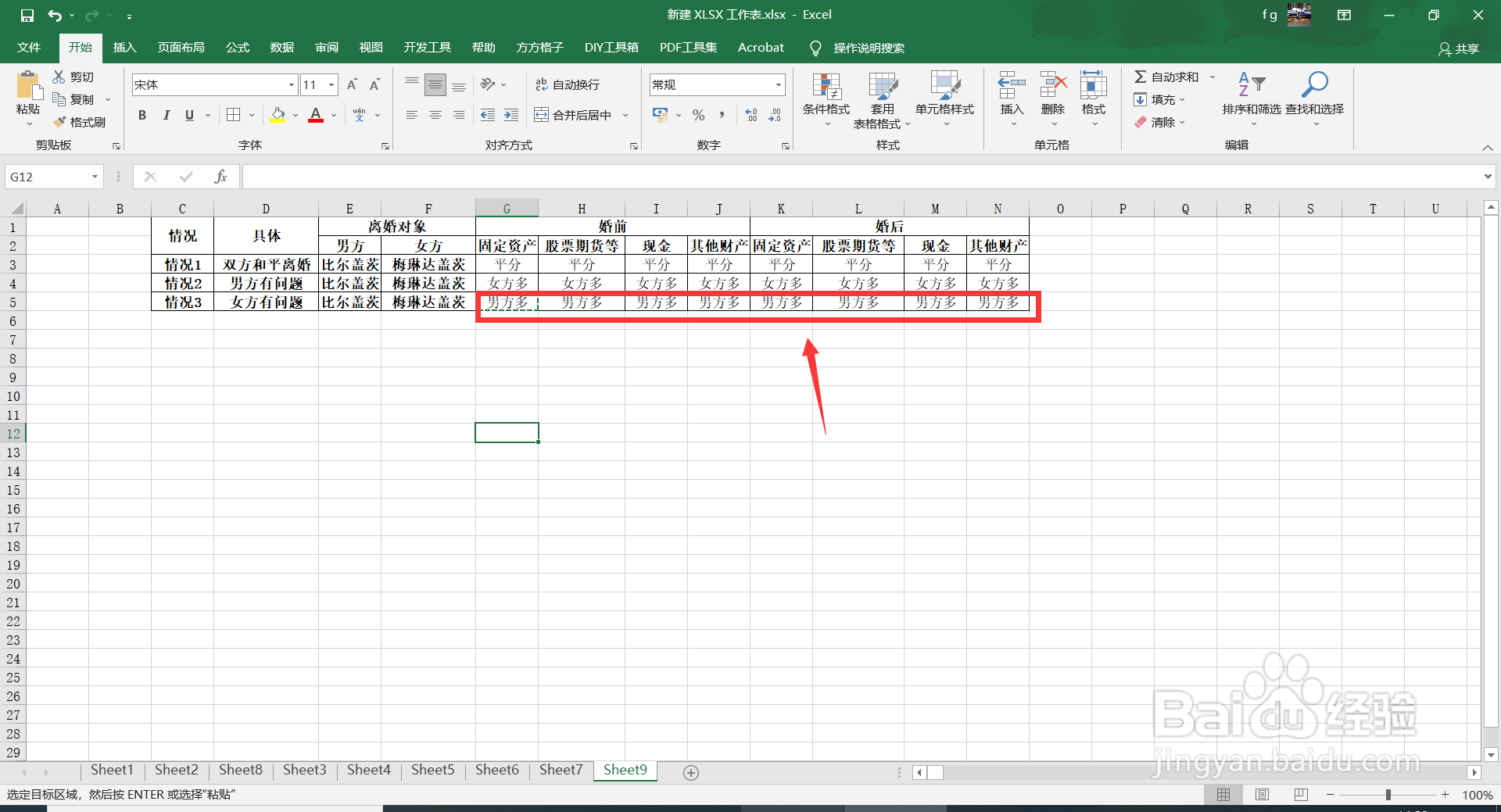This screenshot has width=1501, height=812.
Task: Open Conditional Formatting icon
Action: click(826, 86)
